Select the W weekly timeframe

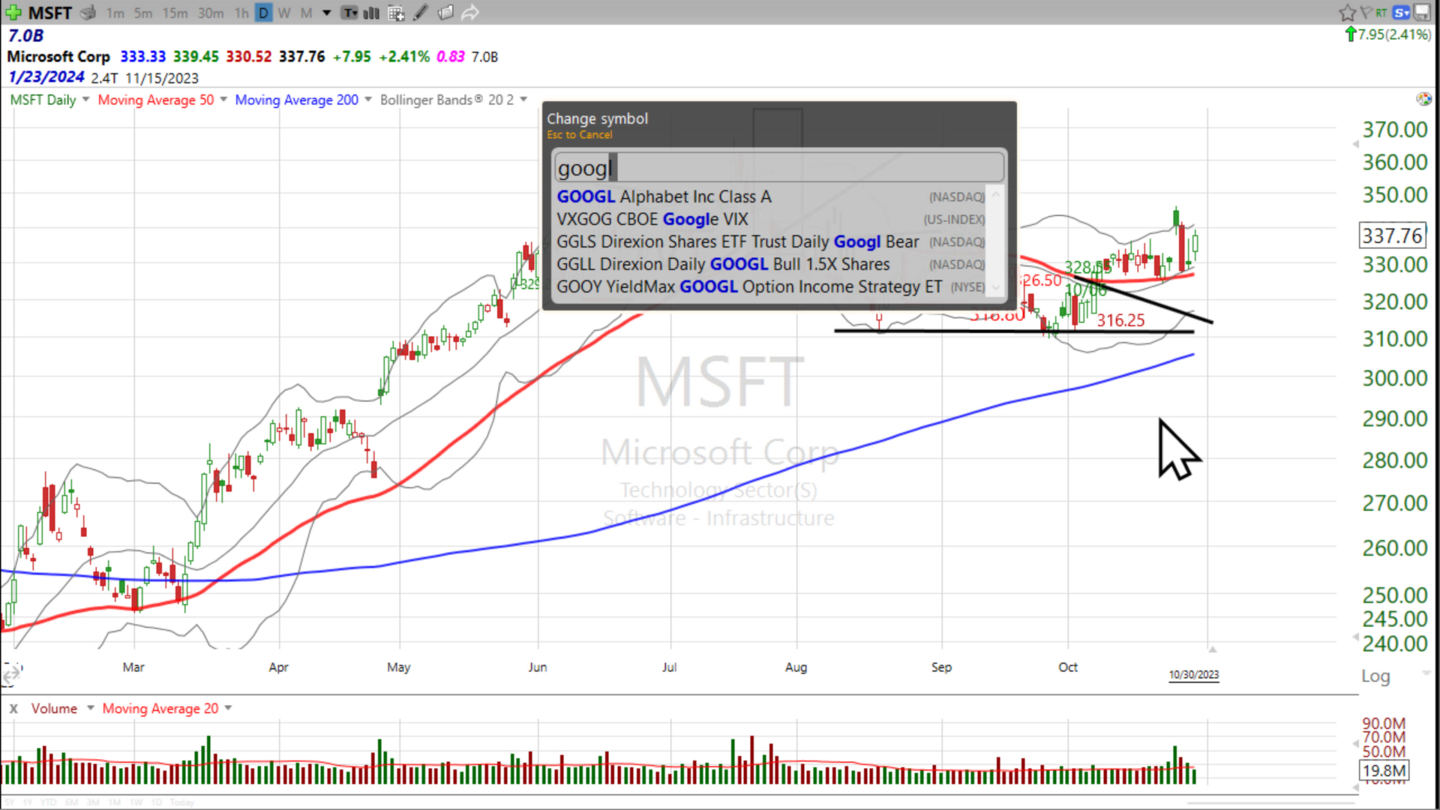point(284,13)
